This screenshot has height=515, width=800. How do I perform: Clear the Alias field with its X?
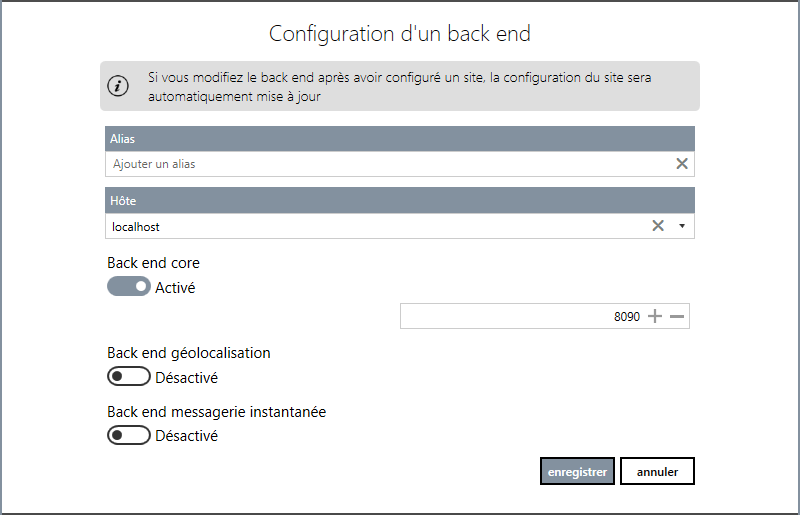coord(682,163)
